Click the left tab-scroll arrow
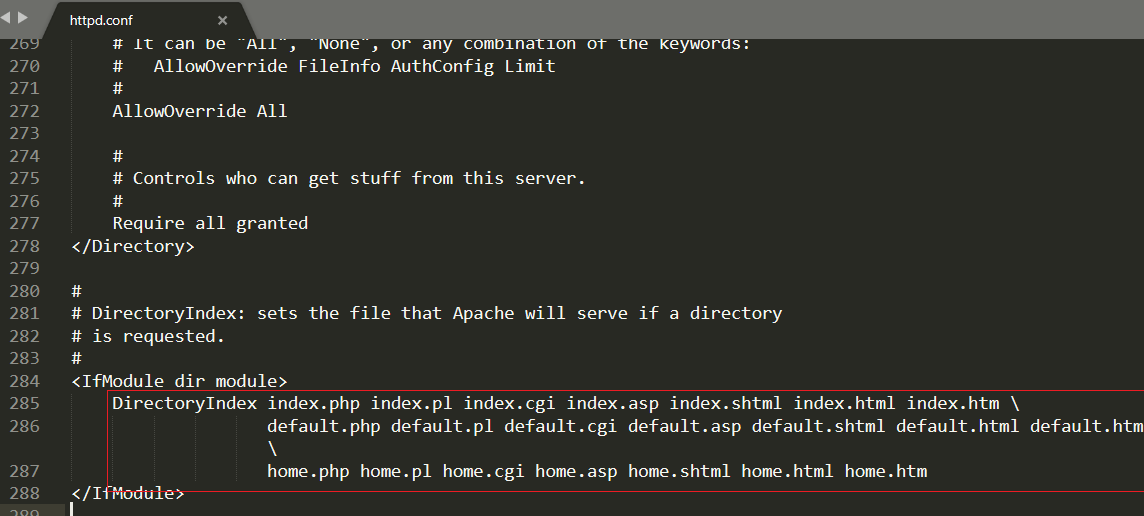This screenshot has width=1144, height=516. 6,18
